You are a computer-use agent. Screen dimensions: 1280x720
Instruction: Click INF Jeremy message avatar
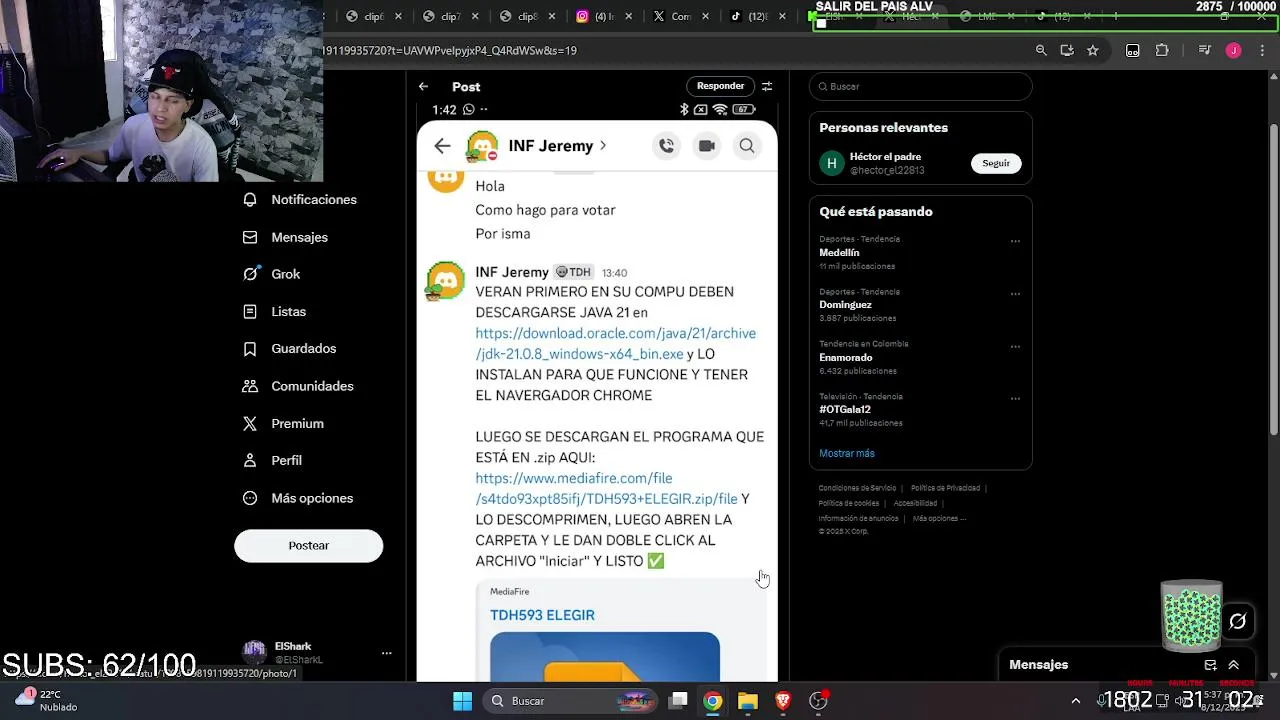[445, 281]
